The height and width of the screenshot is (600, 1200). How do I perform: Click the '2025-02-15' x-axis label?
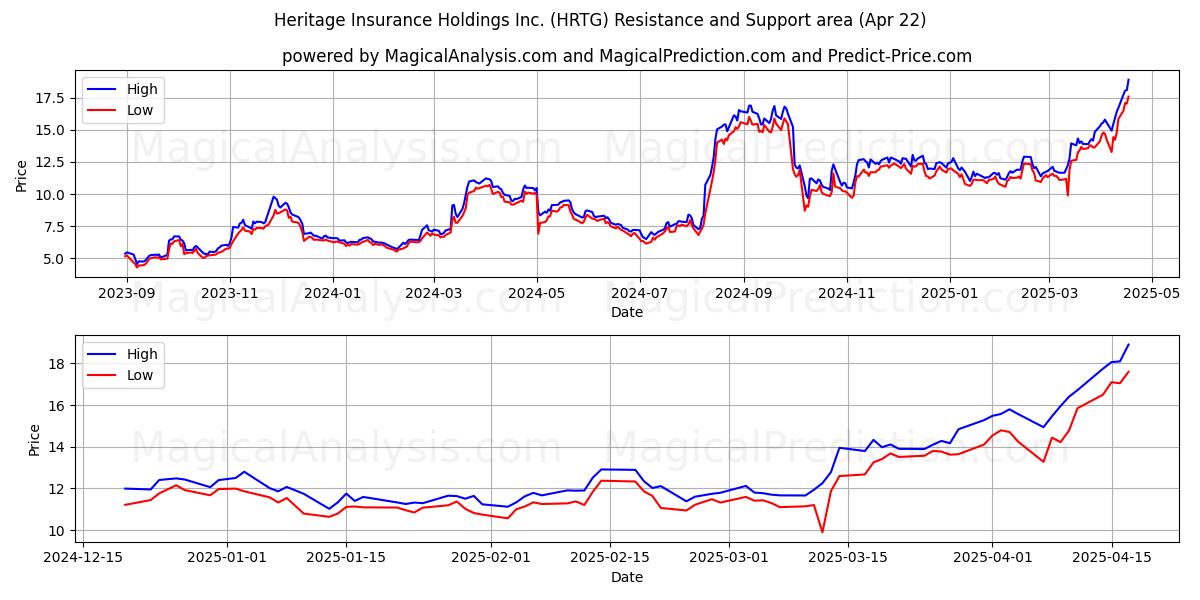pos(609,560)
